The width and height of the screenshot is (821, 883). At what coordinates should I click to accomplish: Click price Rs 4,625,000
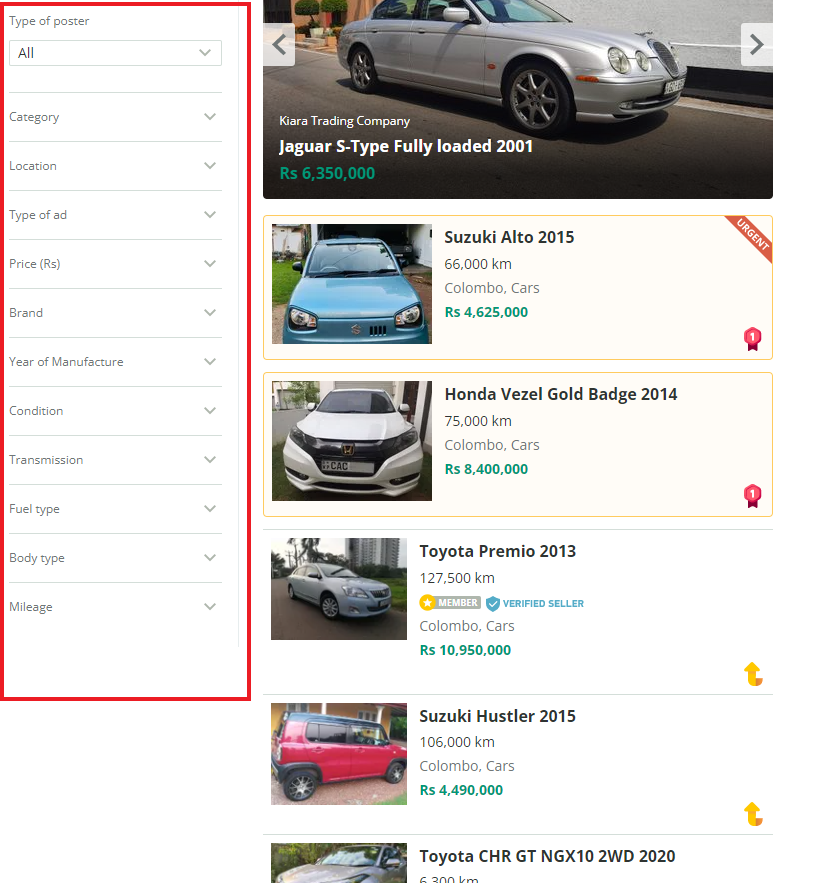coord(487,313)
